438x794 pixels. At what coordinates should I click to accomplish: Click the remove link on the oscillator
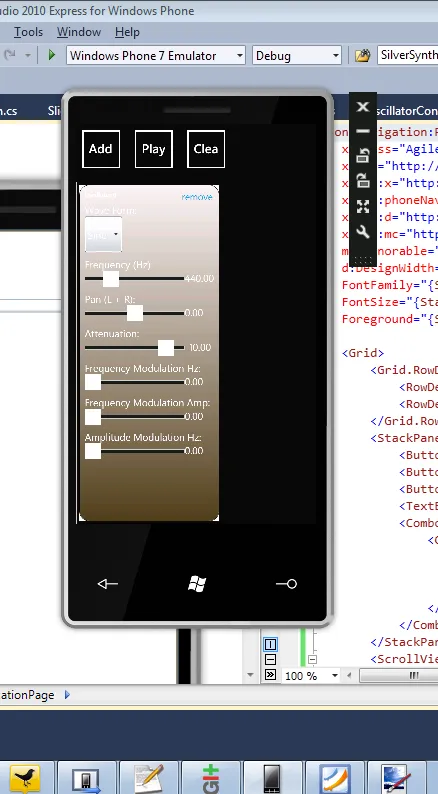[197, 196]
